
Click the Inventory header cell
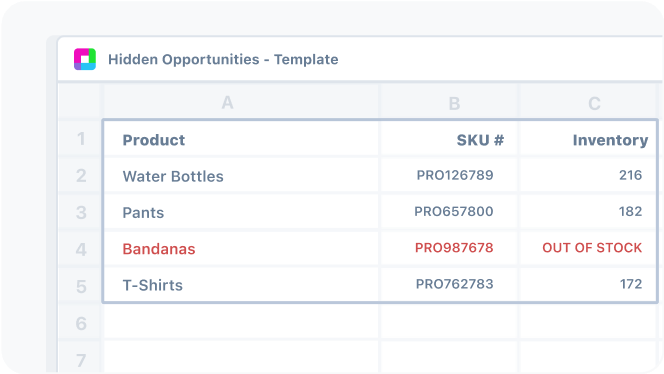589,139
